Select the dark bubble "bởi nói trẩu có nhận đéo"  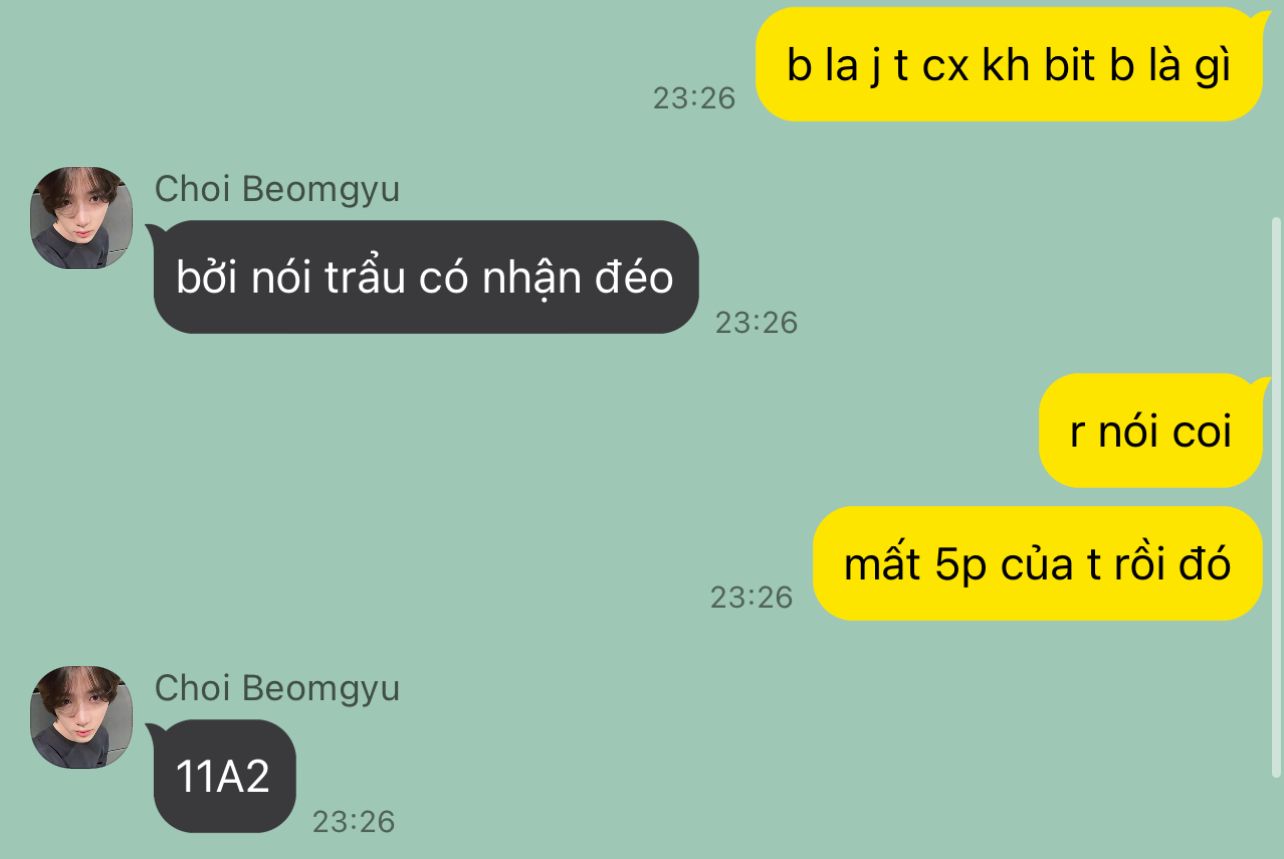coord(425,277)
